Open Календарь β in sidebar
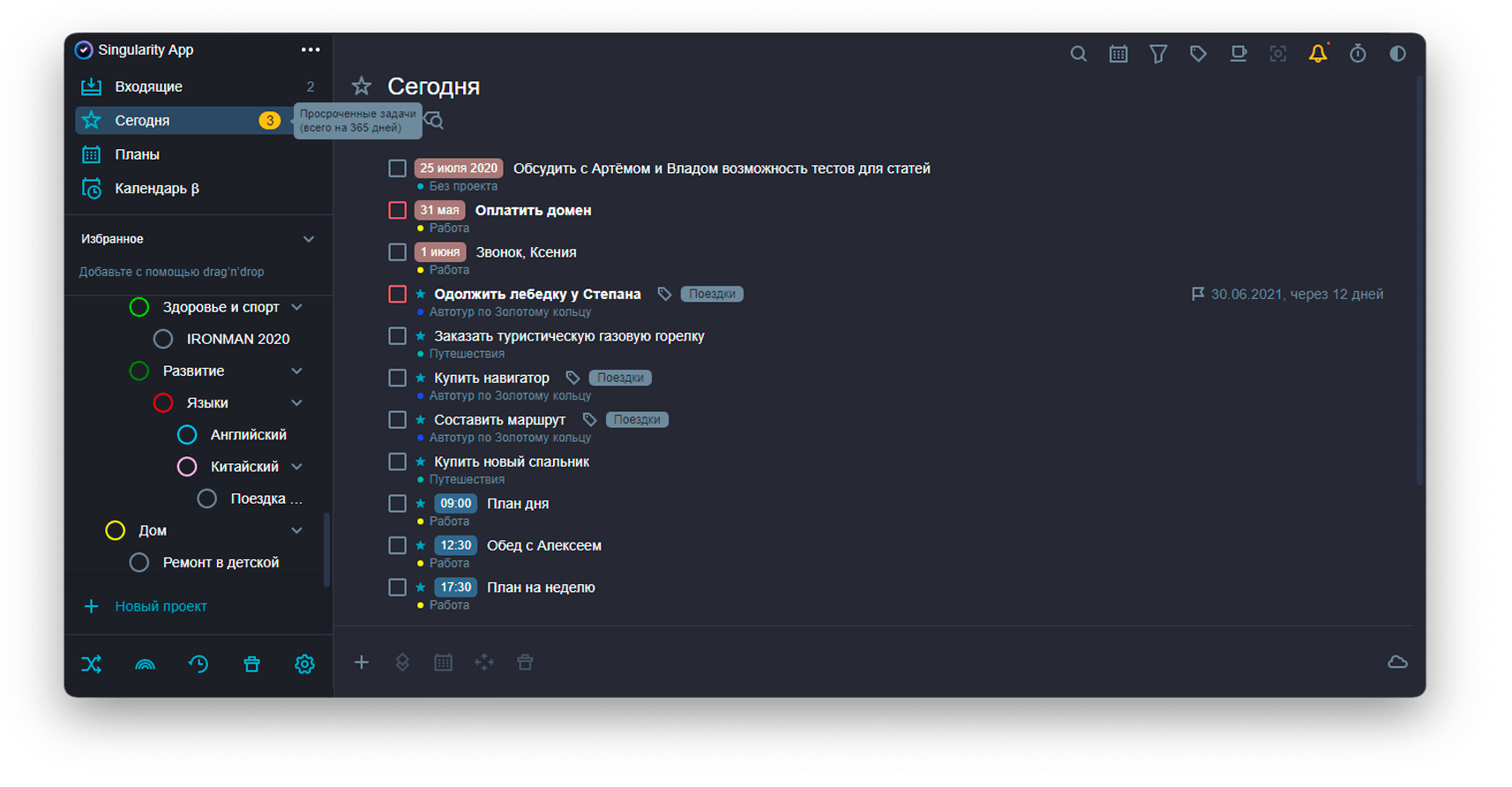 [199, 188]
